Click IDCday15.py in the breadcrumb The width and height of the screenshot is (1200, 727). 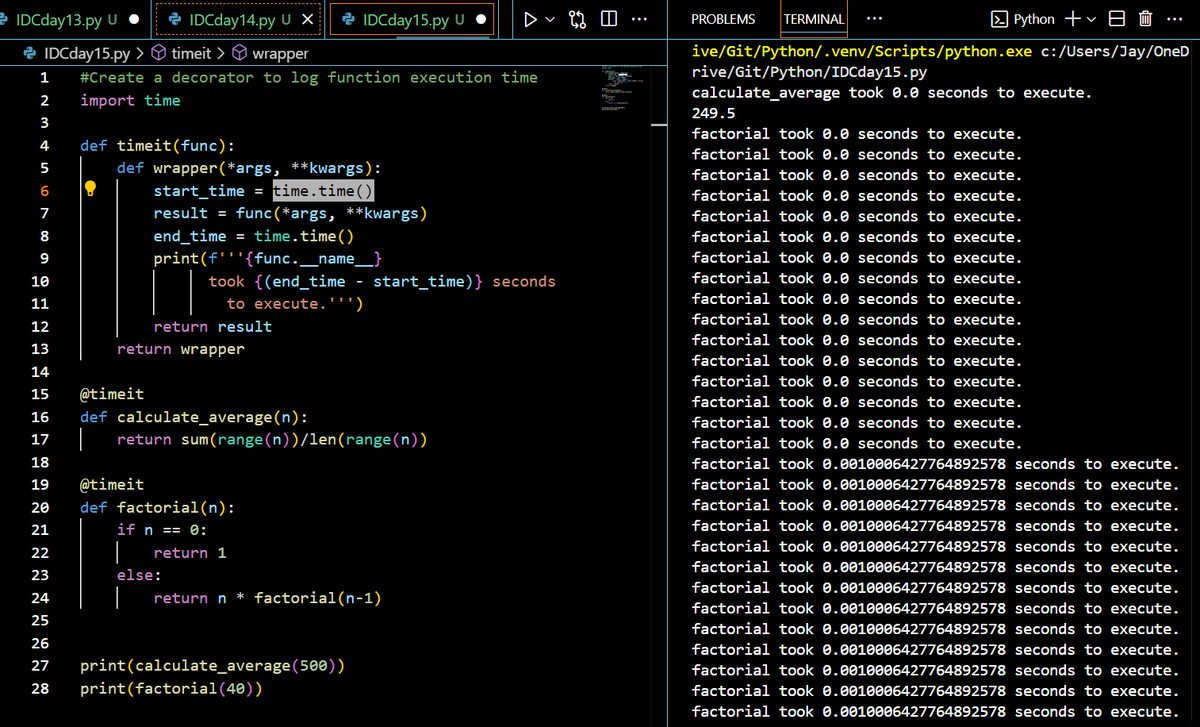tap(87, 53)
